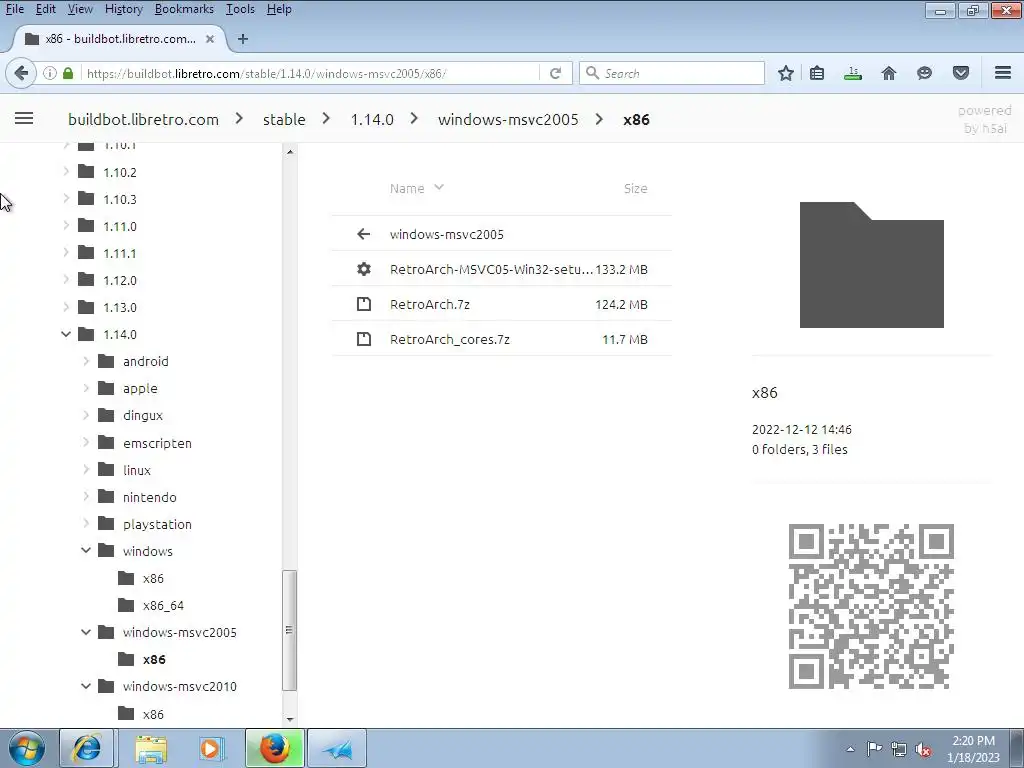This screenshot has width=1024, height=768.
Task: Open the linux folder in tree
Action: click(136, 470)
